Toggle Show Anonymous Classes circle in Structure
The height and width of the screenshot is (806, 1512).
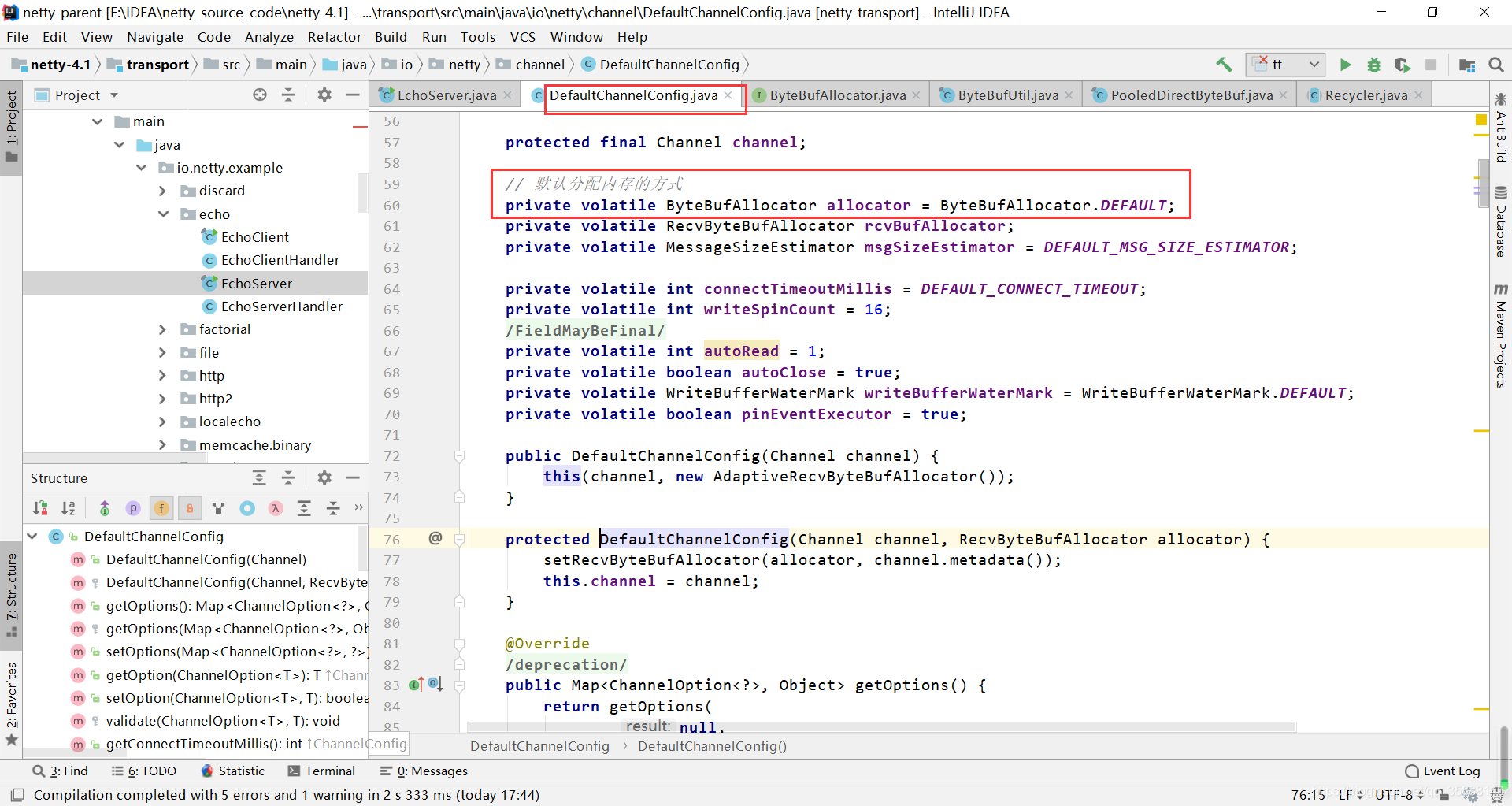coord(247,508)
